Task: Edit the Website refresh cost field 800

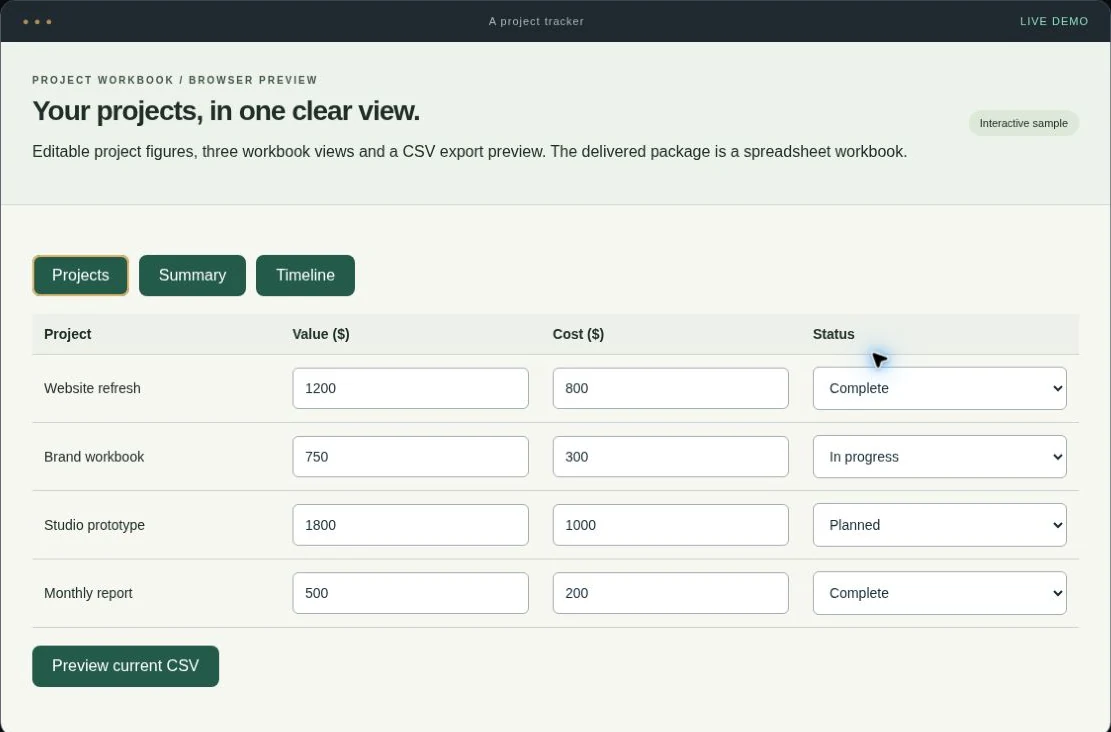Action: (x=670, y=388)
